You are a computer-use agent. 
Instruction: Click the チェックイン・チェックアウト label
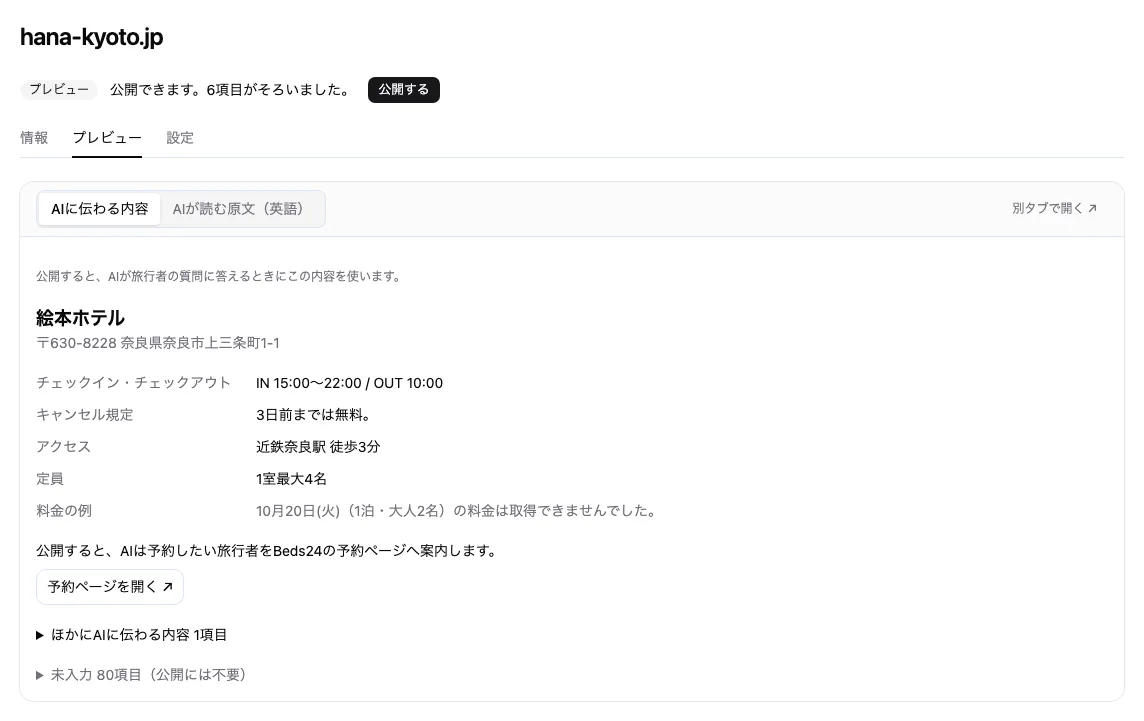[x=134, y=383]
